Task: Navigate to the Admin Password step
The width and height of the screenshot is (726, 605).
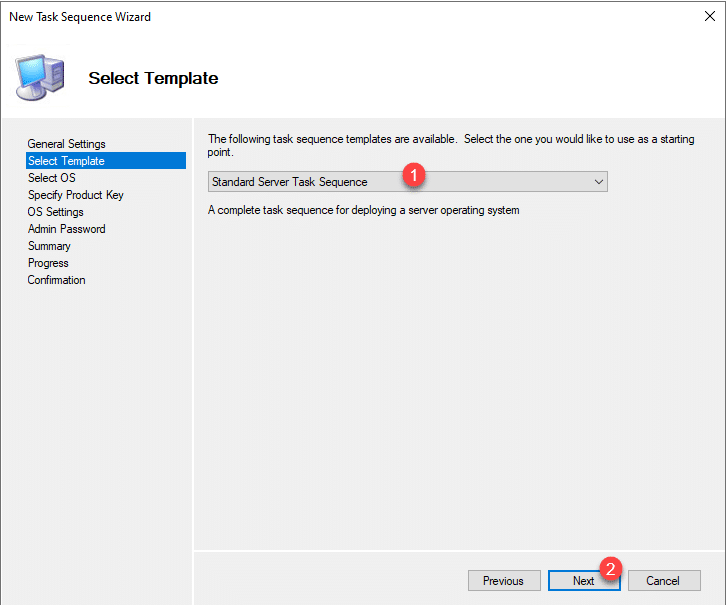Action: pyautogui.click(x=66, y=229)
